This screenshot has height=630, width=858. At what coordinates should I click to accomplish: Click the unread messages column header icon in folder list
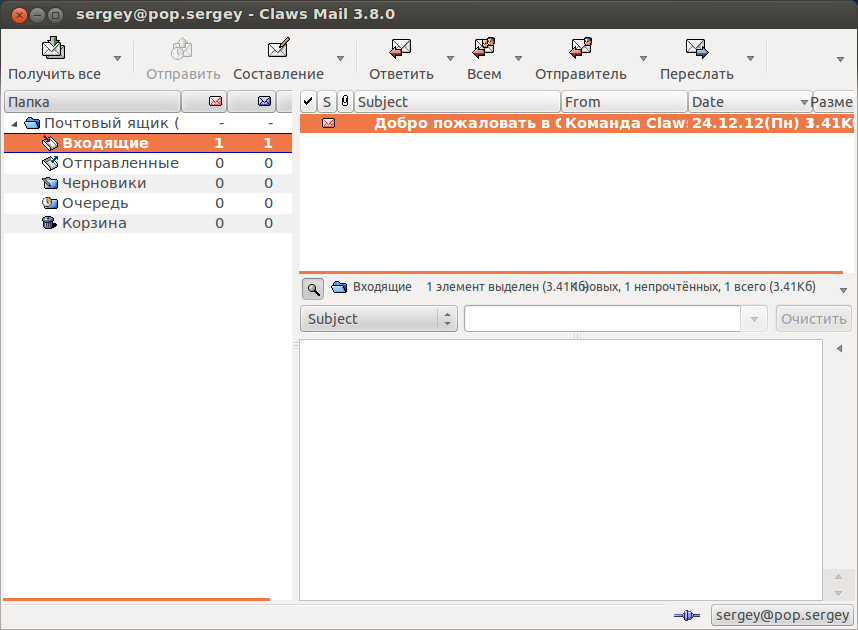264,101
